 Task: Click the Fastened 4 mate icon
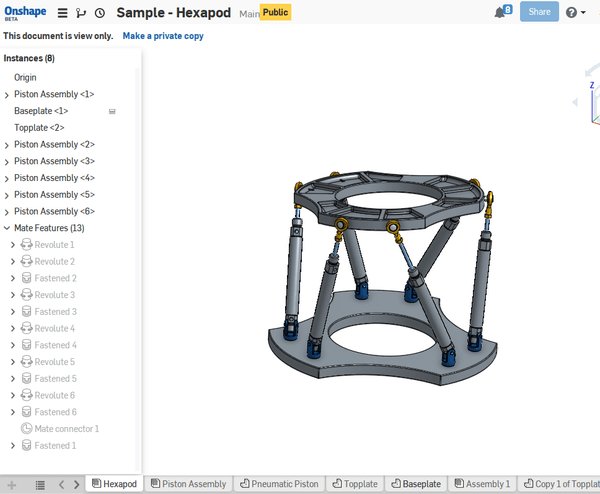[x=26, y=345]
